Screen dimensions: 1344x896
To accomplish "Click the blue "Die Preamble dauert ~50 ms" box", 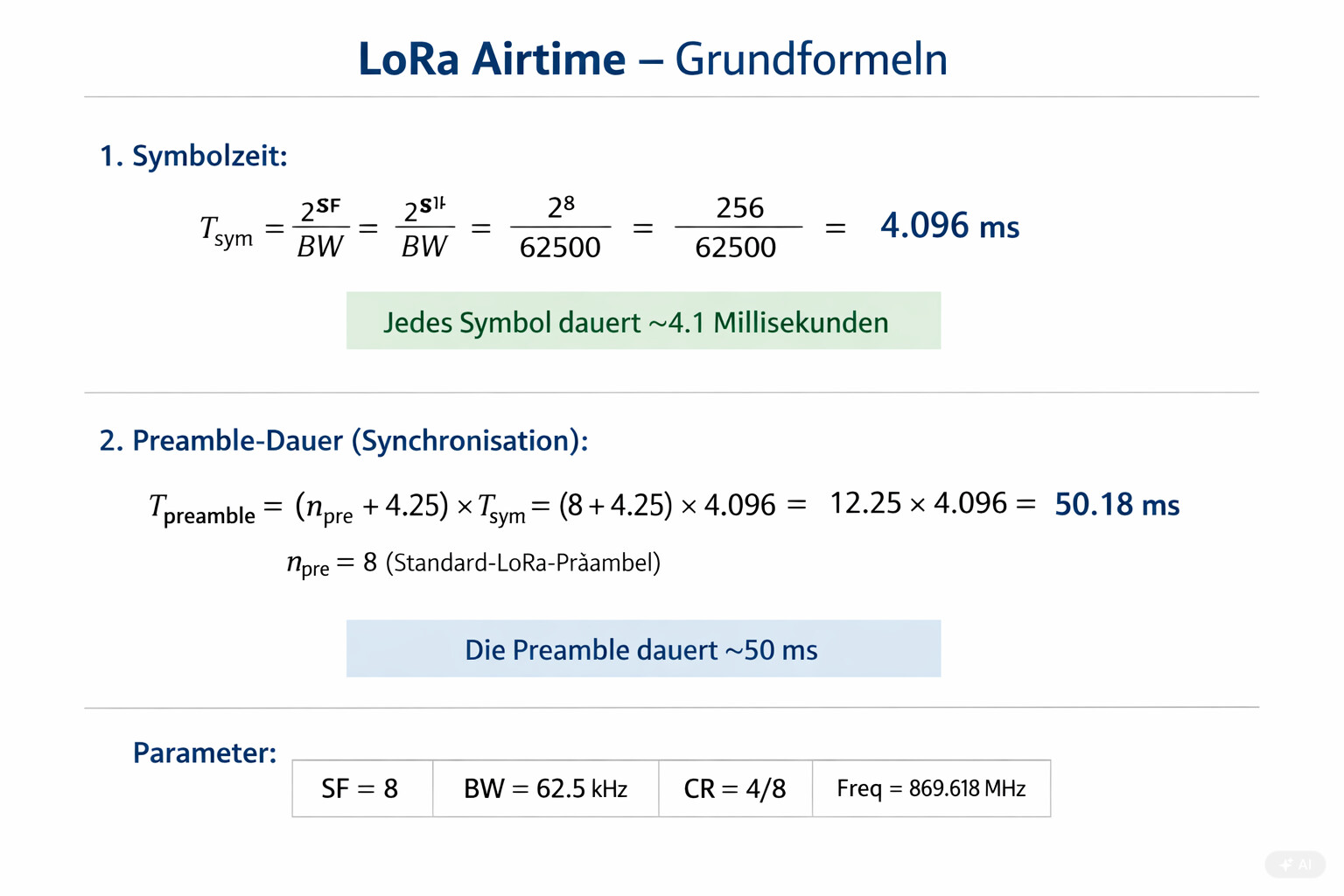I will tap(643, 649).
